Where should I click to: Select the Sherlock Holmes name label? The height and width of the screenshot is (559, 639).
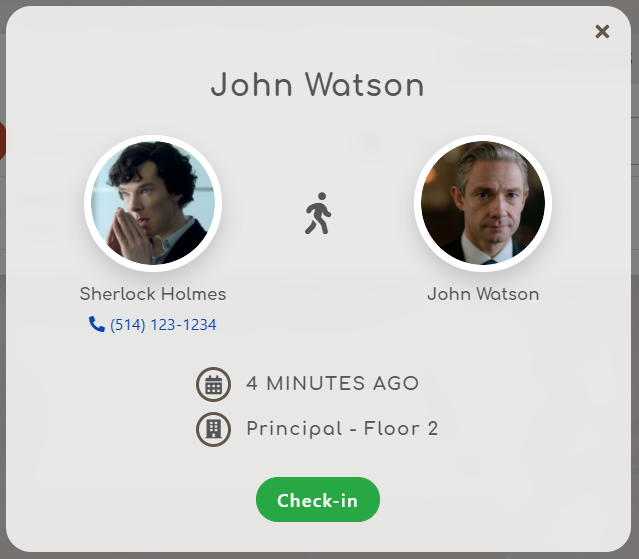(153, 294)
